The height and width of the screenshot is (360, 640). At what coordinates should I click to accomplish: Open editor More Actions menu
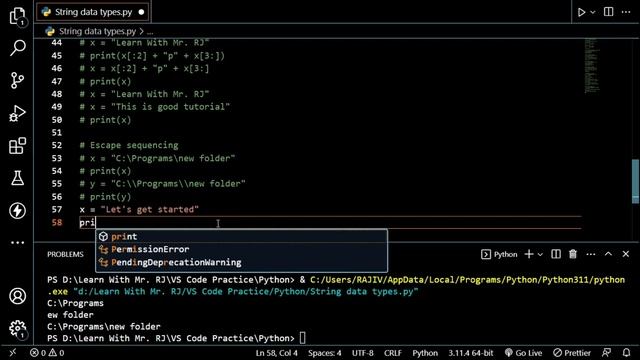(626, 12)
